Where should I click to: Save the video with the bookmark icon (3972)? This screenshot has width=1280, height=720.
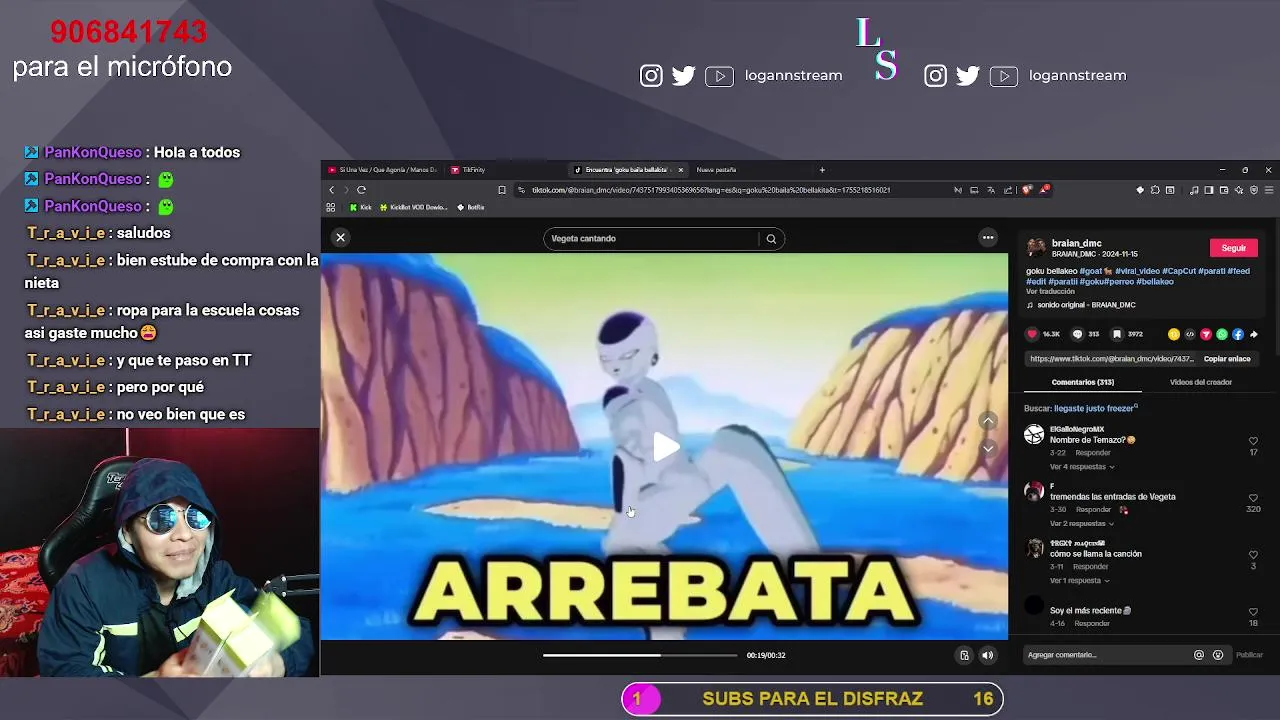[x=1117, y=334]
